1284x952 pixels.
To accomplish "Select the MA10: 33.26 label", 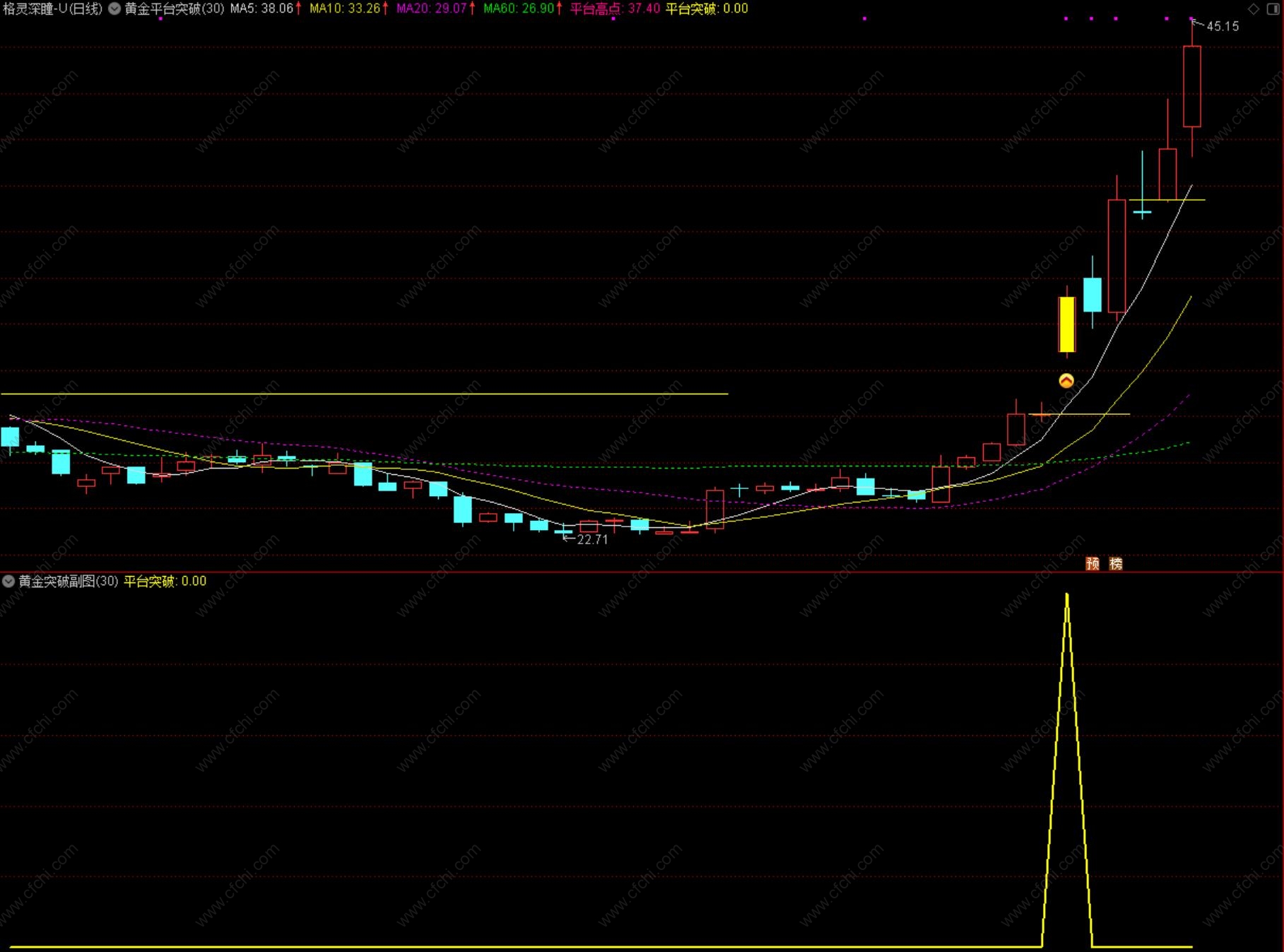I will [345, 9].
